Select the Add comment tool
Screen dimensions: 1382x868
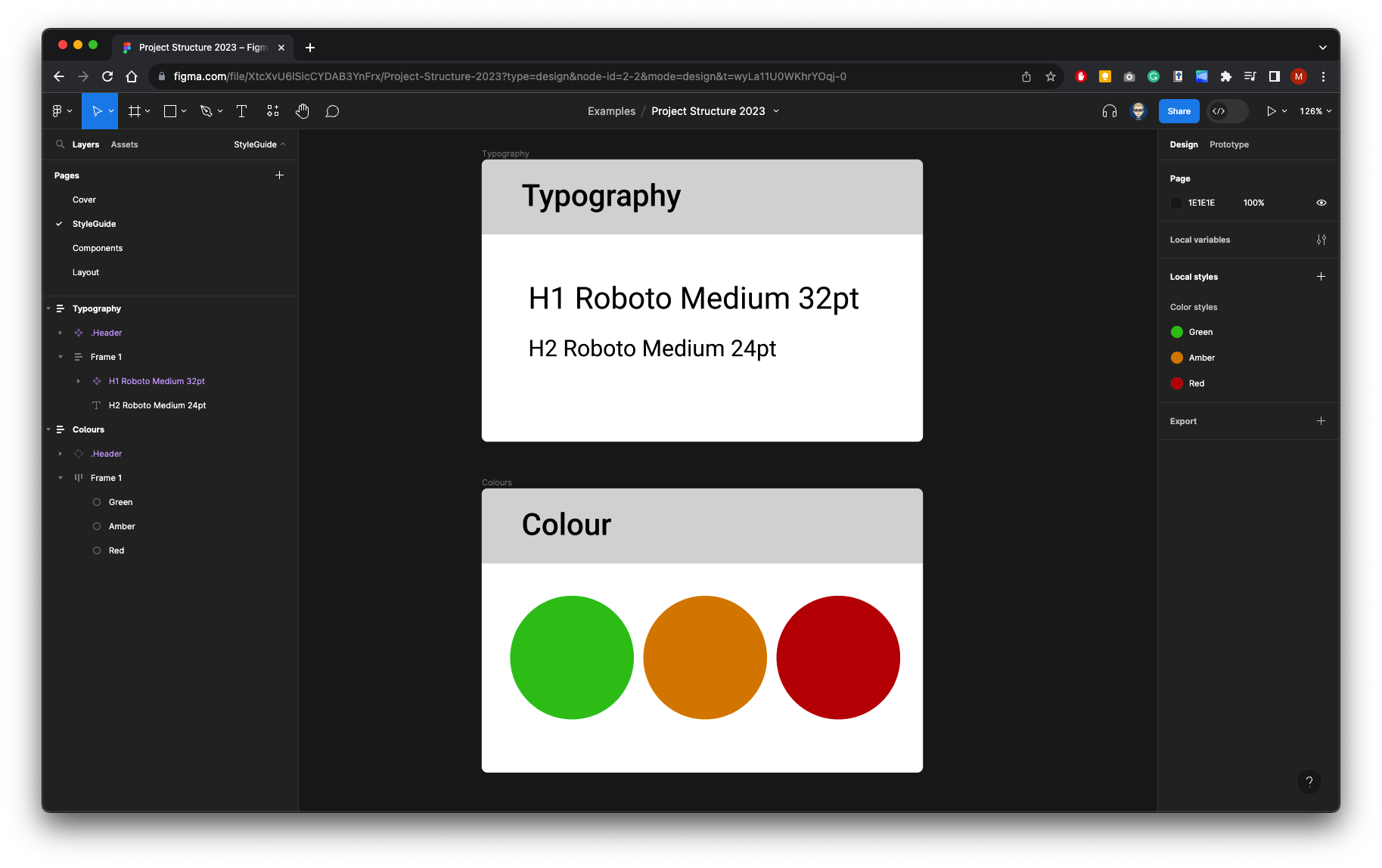pos(332,111)
